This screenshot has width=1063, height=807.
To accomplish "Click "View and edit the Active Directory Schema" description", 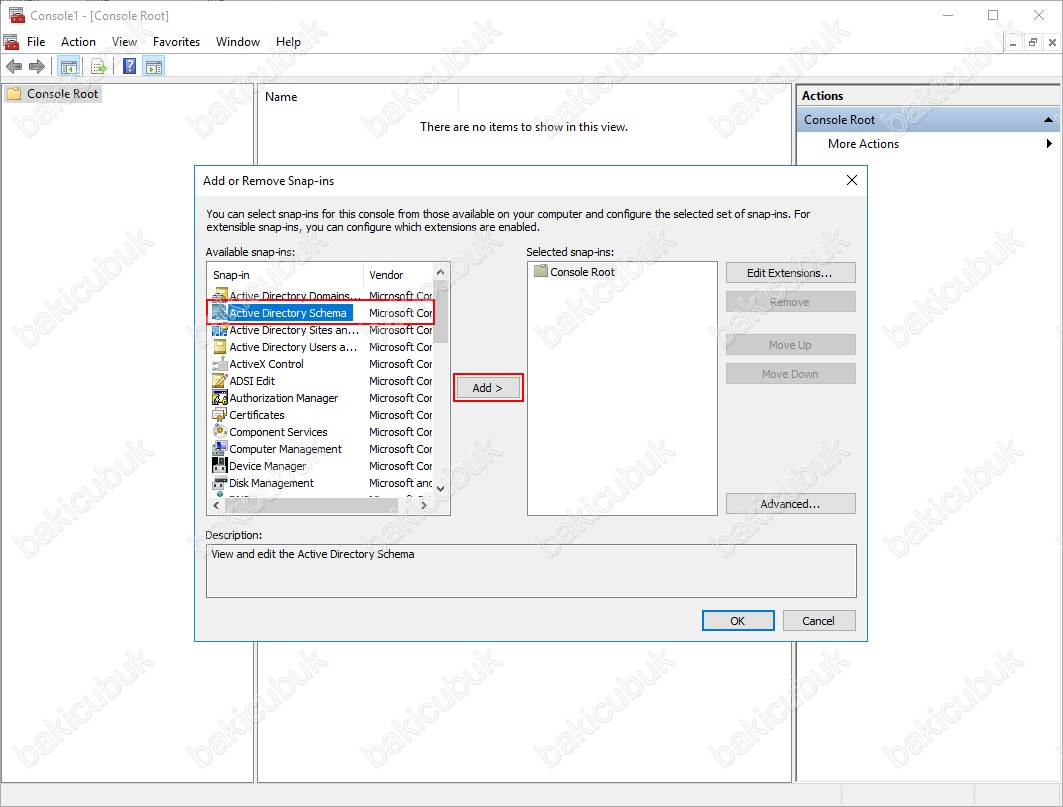I will (313, 554).
